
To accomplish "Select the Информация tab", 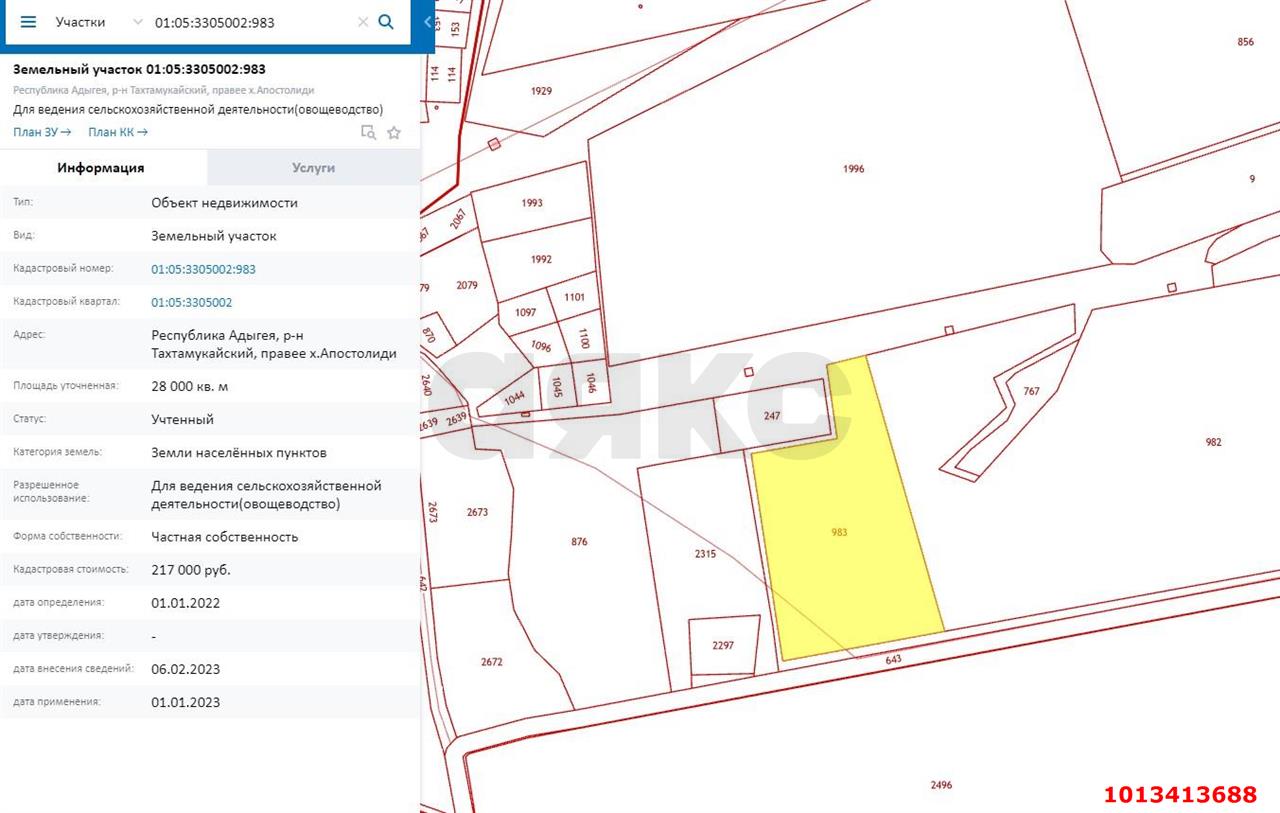I will [x=100, y=168].
